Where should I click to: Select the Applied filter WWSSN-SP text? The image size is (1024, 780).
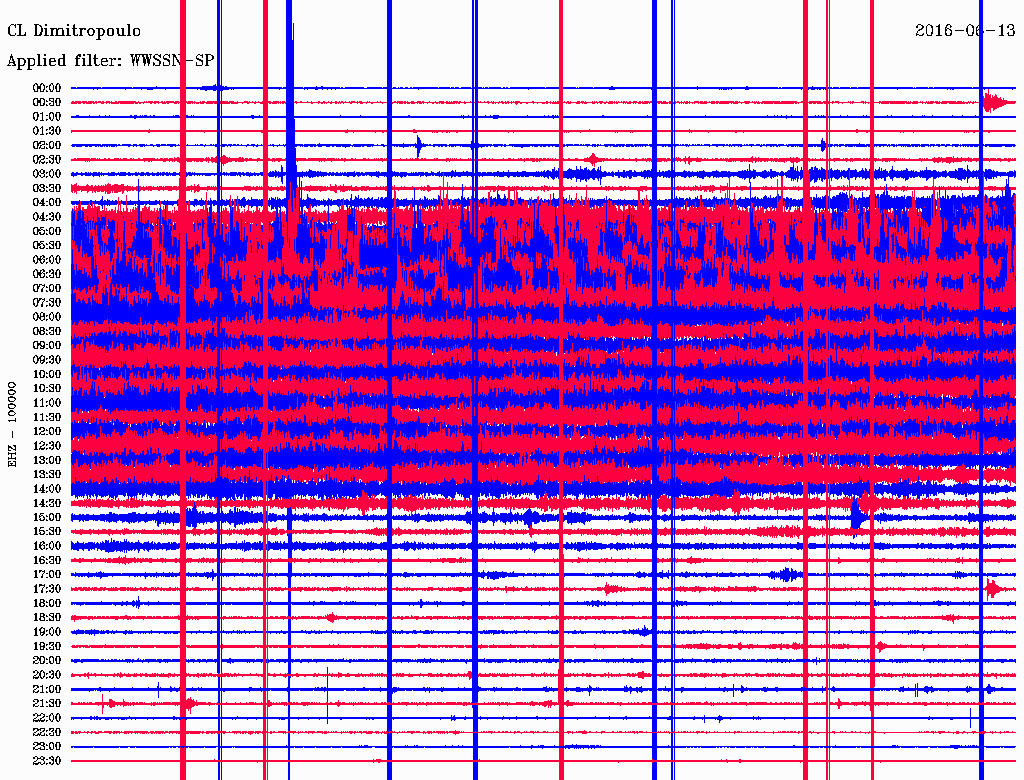click(110, 61)
